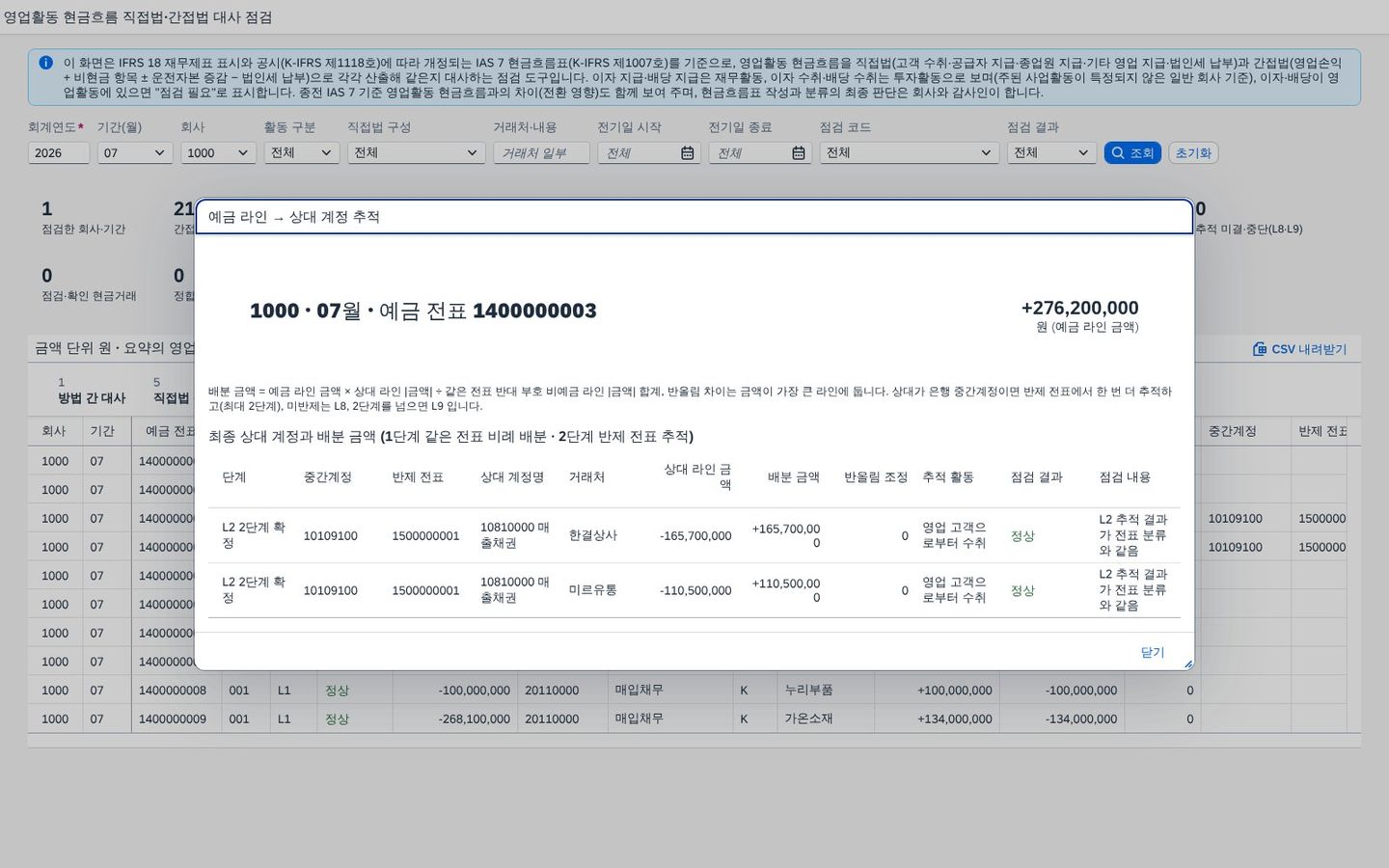Viewport: 1389px width, 868px height.
Task: Click the info icon in the message strip
Action: click(x=45, y=63)
